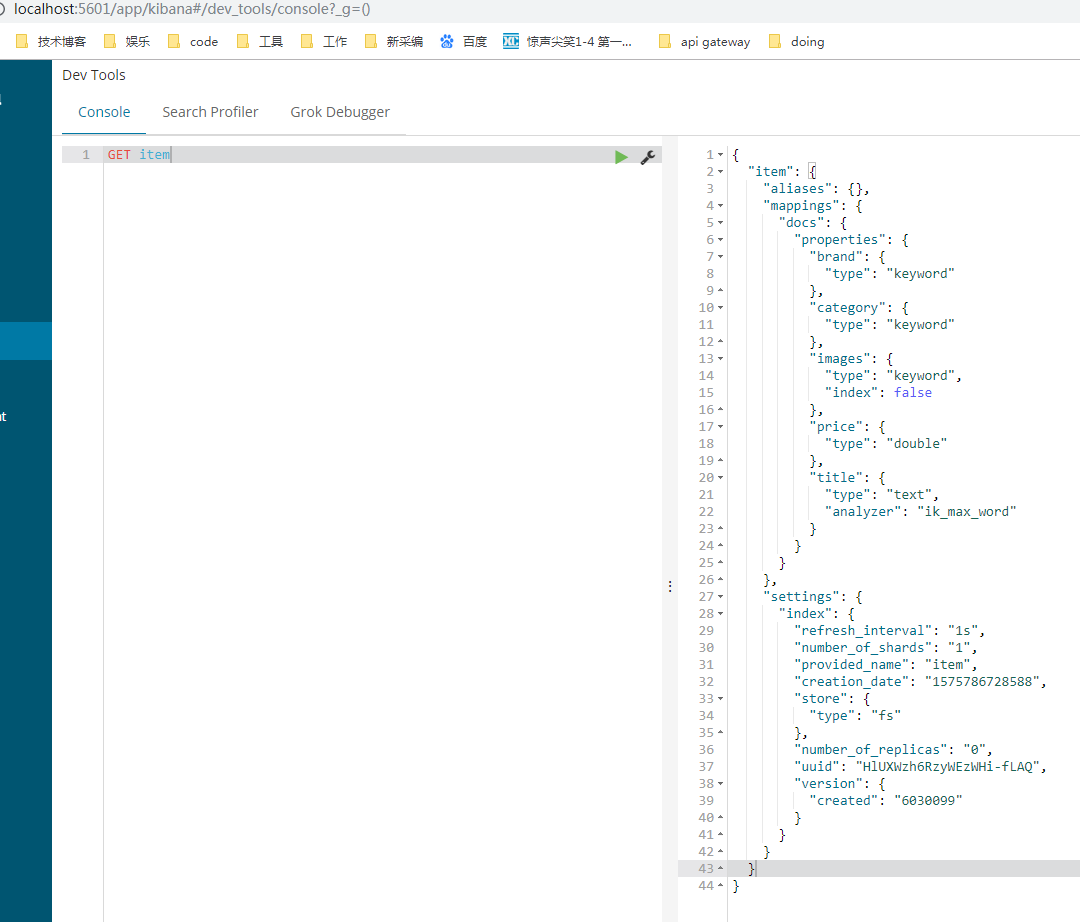The height and width of the screenshot is (922, 1080).
Task: Switch to the Console tab
Action: click(104, 112)
